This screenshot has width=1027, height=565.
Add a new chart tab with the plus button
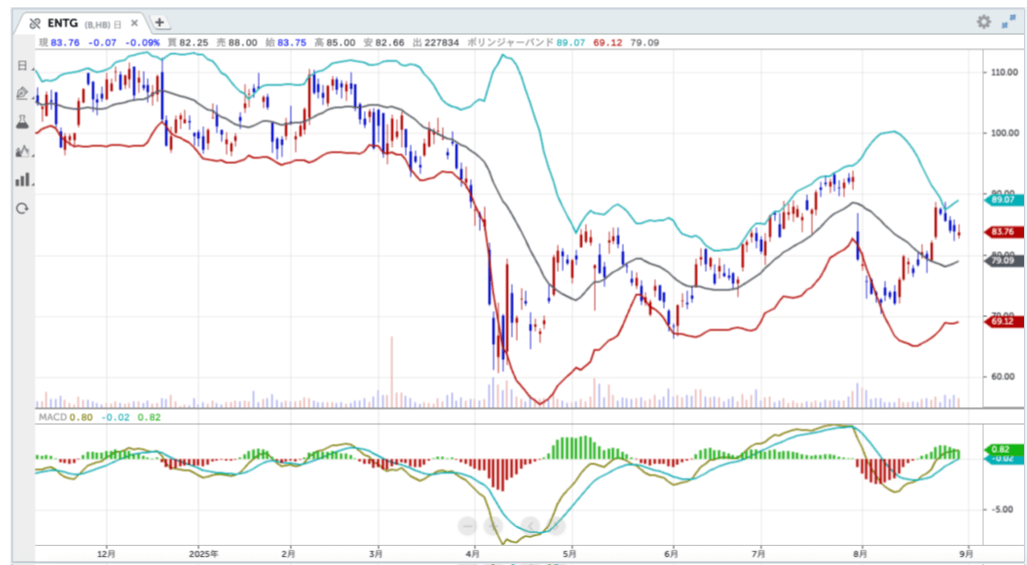(x=160, y=22)
